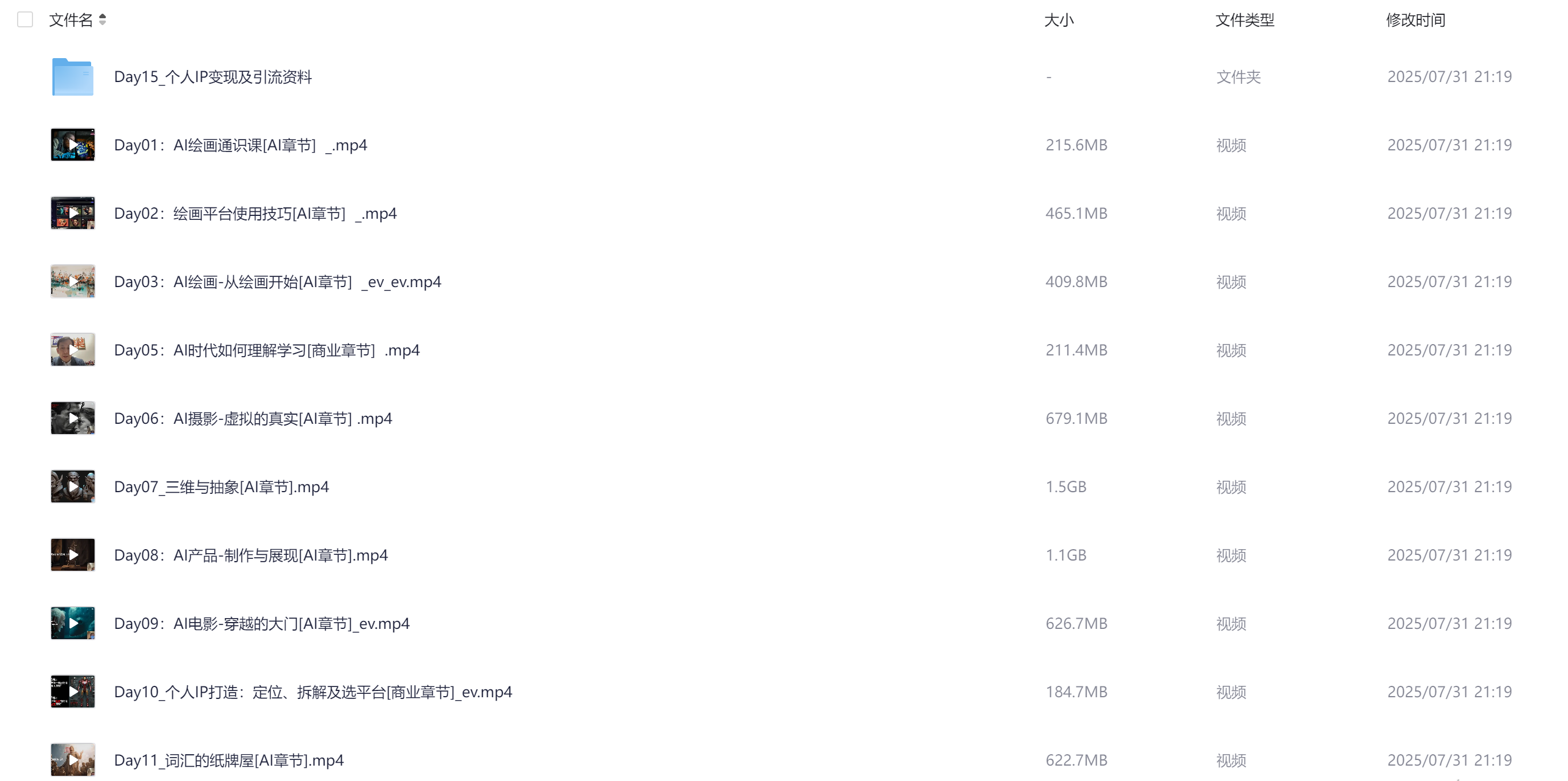The height and width of the screenshot is (781, 1568).
Task: Tick the select-all checkbox beside 文件名
Action: (x=25, y=20)
